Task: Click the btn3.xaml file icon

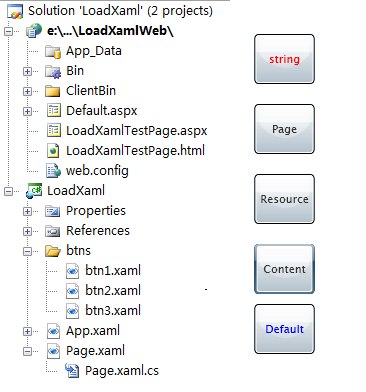Action: point(72,311)
